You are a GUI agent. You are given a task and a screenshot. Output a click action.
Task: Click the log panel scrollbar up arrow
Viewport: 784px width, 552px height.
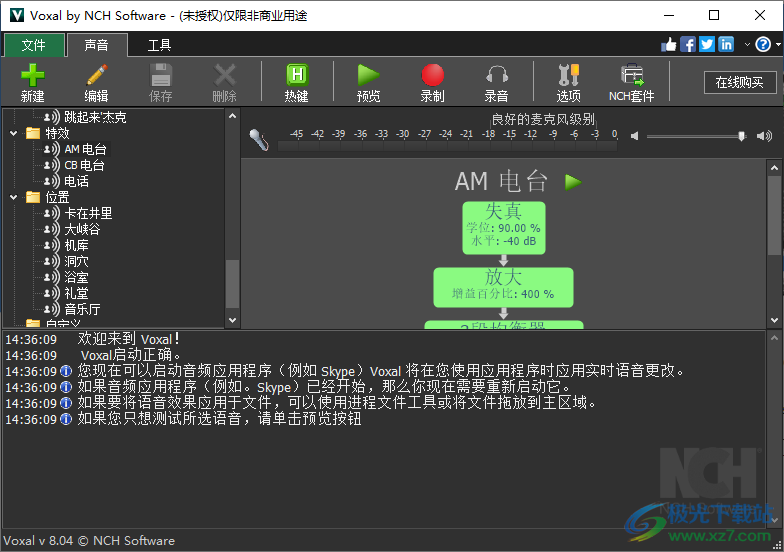774,338
